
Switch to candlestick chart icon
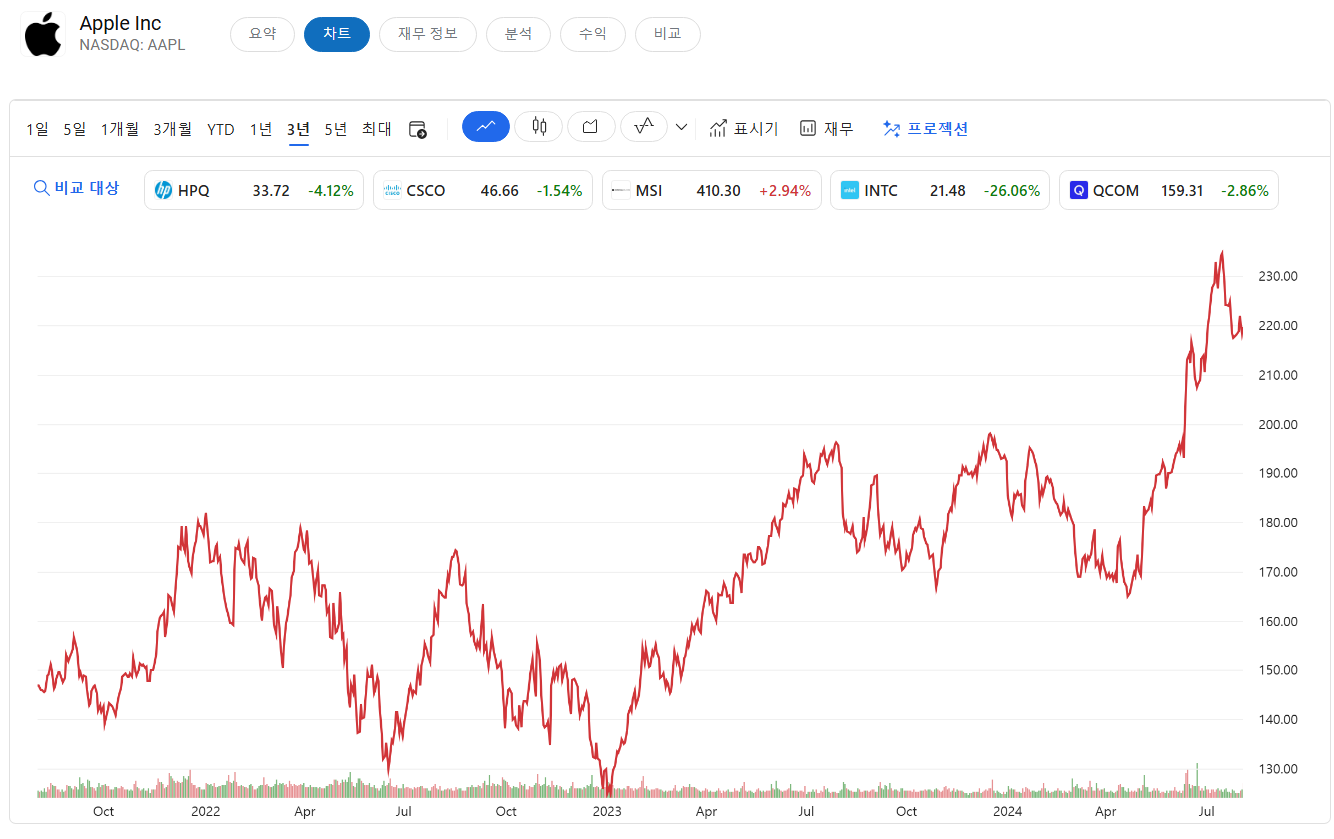click(x=539, y=127)
